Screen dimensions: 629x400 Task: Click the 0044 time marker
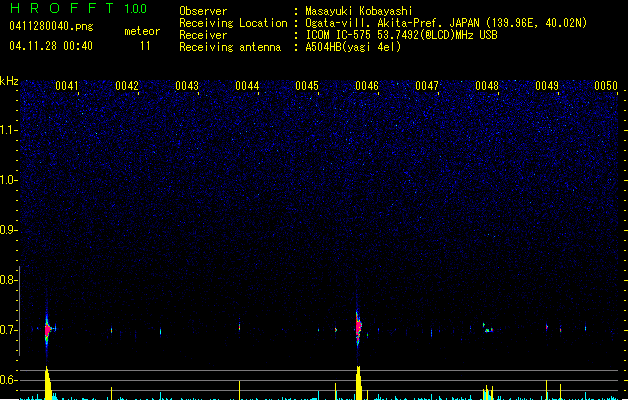click(x=247, y=86)
